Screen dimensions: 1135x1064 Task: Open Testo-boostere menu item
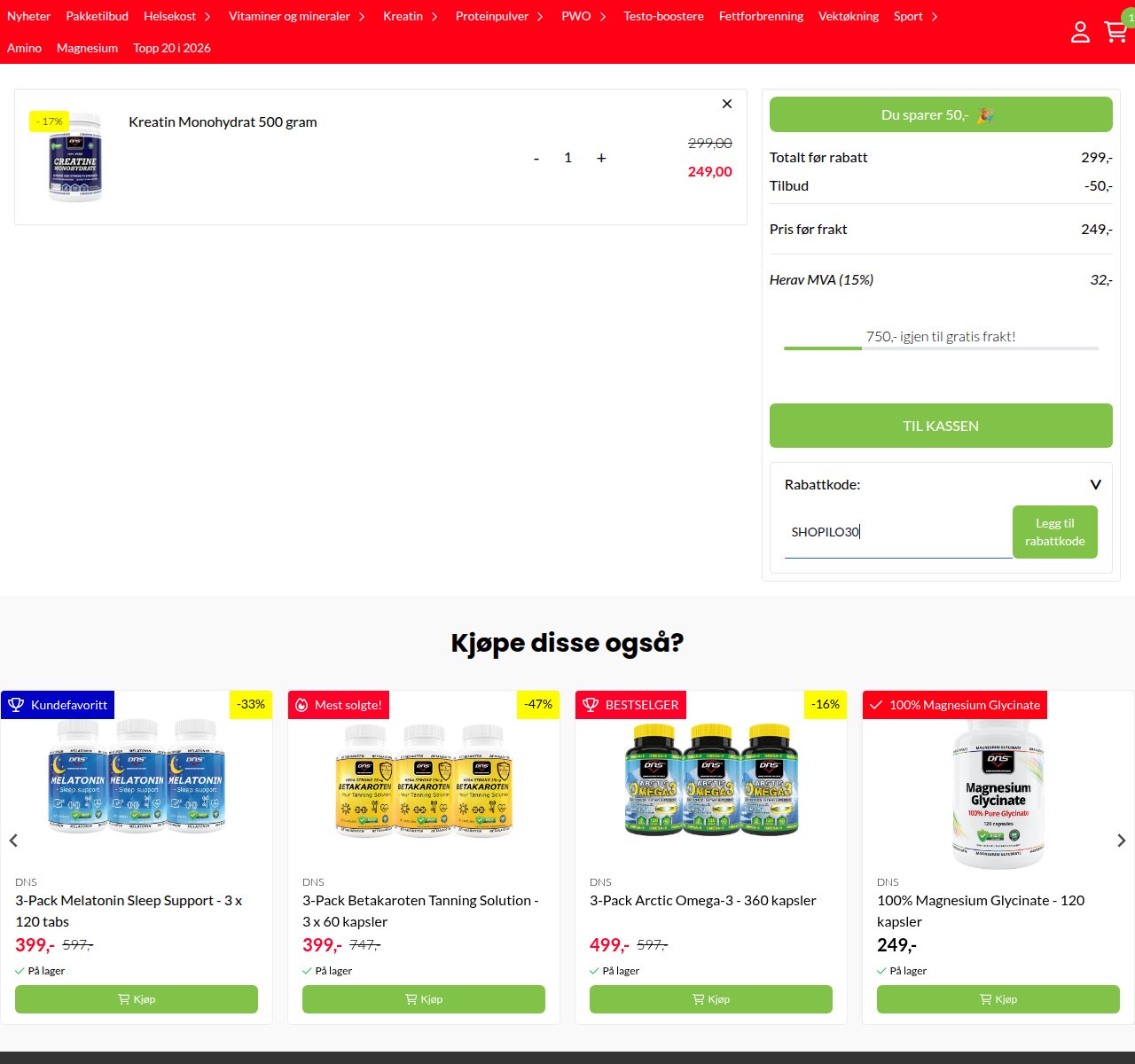click(663, 16)
